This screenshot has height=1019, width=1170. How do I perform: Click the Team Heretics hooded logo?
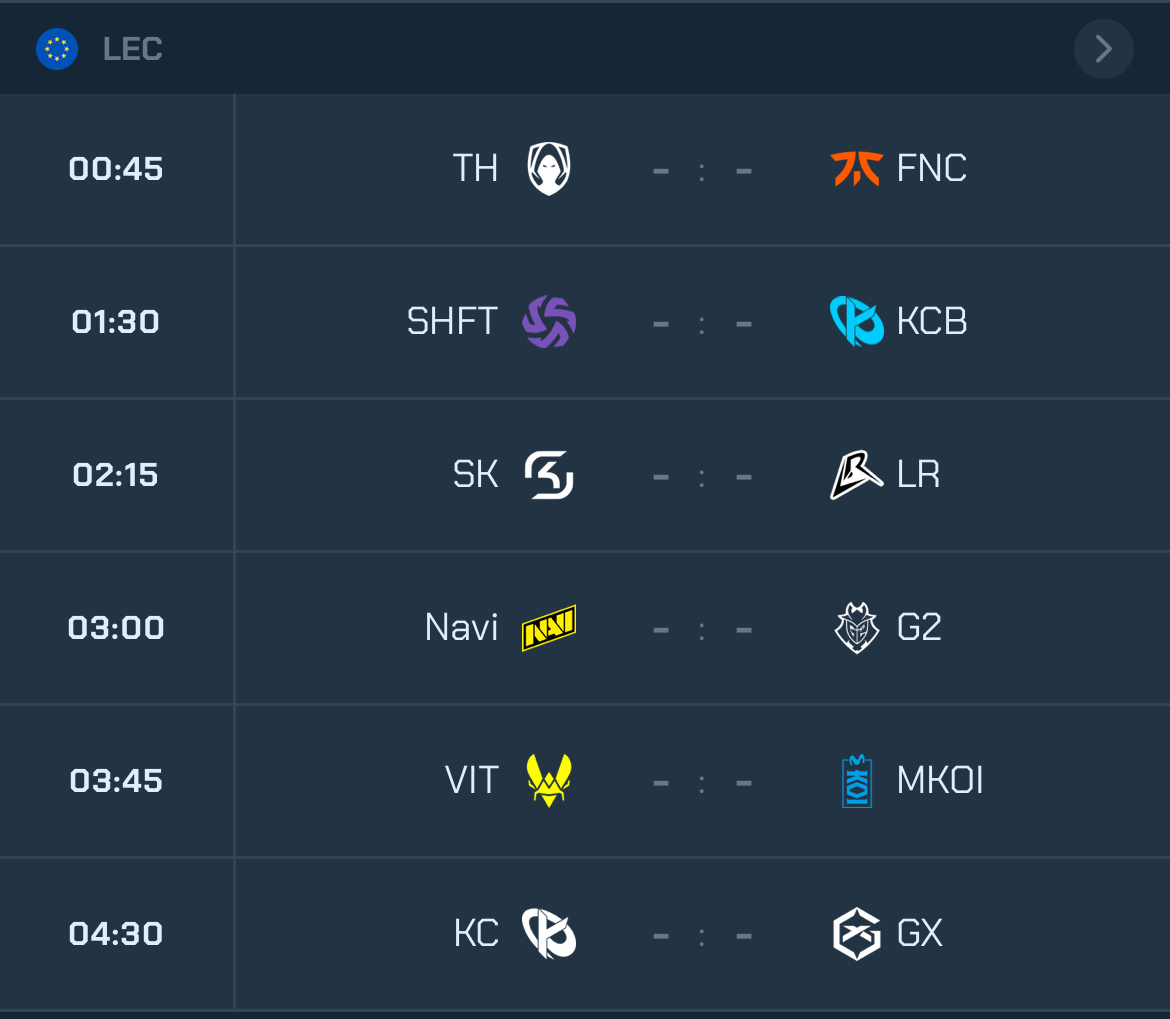549,169
